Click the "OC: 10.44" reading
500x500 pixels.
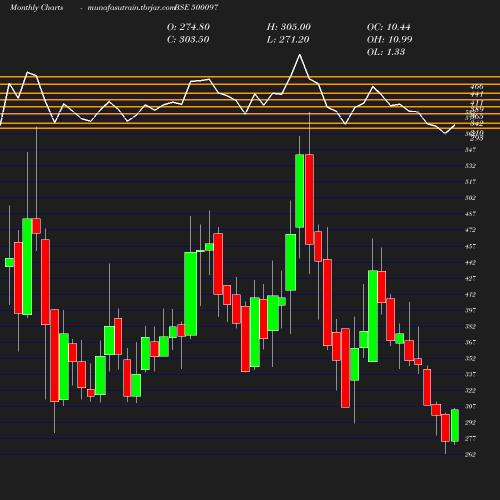[389, 27]
